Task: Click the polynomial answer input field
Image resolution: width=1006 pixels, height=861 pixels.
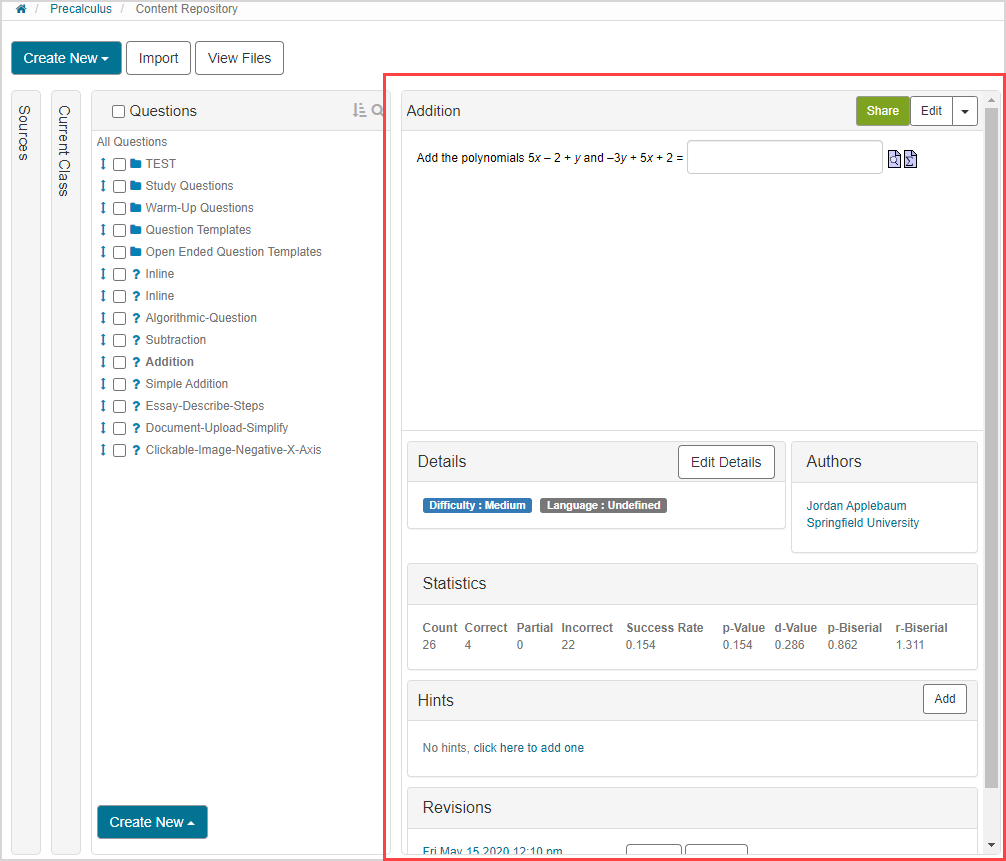Action: (x=784, y=158)
